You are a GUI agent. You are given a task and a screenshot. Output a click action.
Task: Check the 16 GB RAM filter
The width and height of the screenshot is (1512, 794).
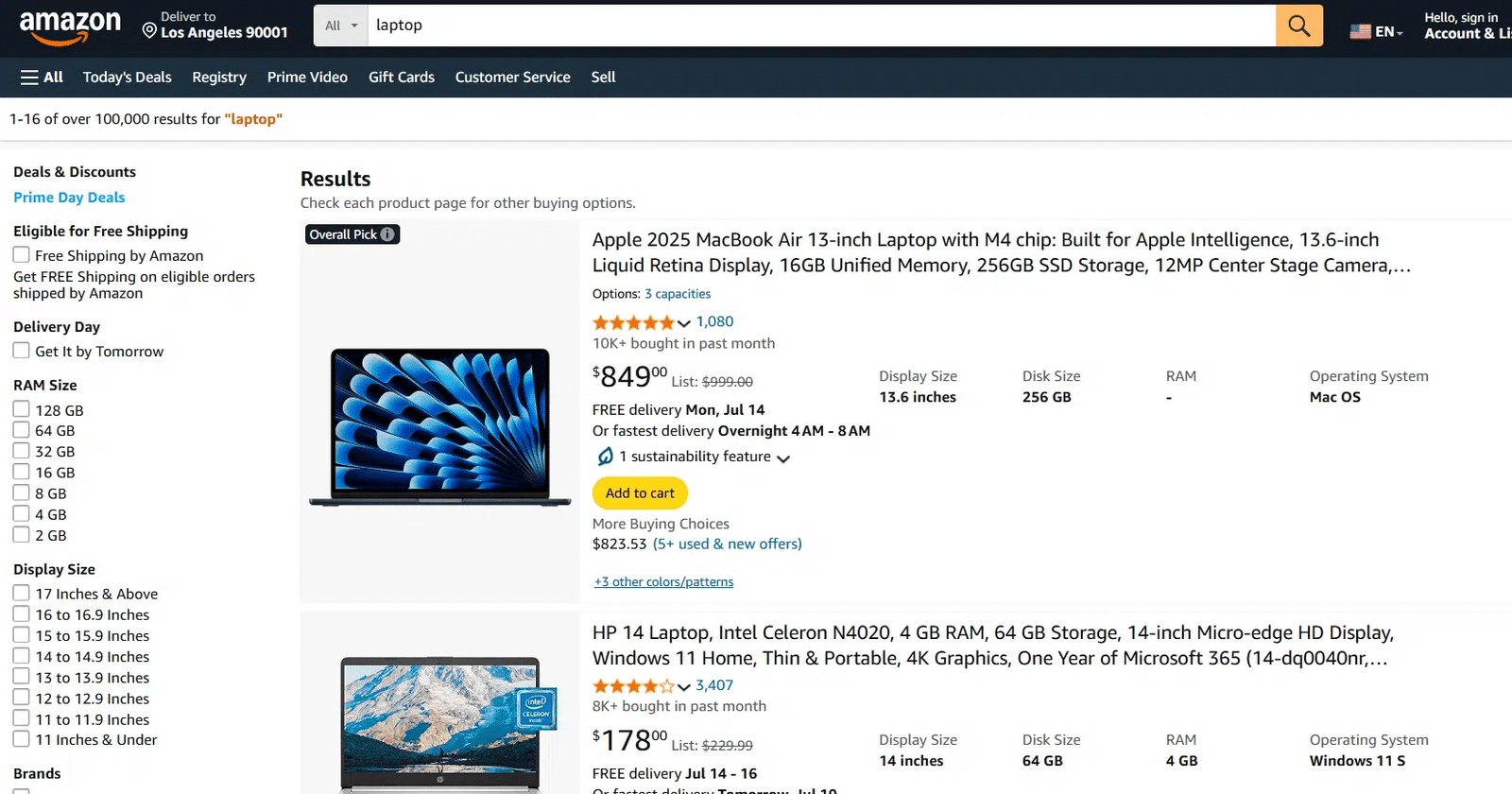[21, 472]
